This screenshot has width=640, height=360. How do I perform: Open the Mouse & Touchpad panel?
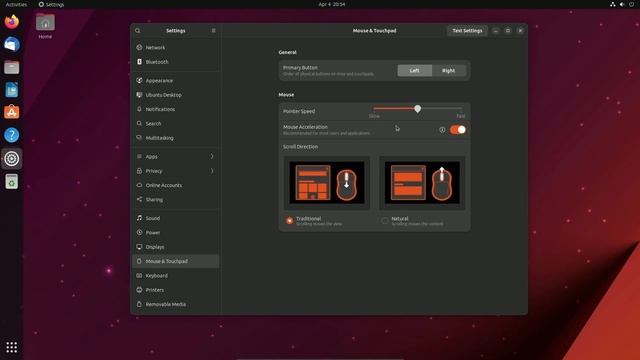(x=176, y=261)
